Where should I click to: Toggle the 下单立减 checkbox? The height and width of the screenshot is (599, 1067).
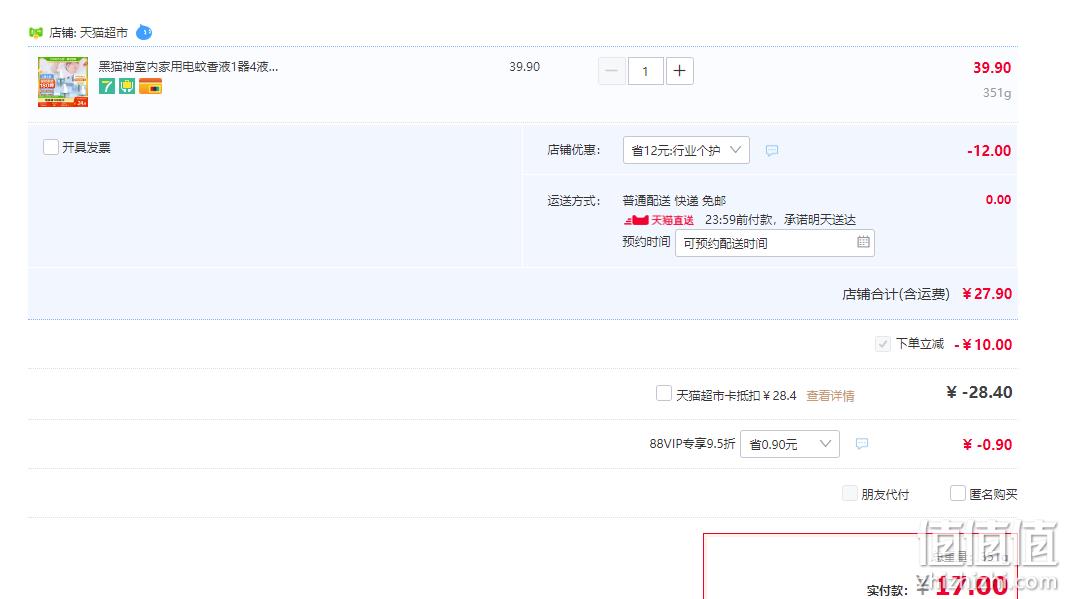pos(883,344)
